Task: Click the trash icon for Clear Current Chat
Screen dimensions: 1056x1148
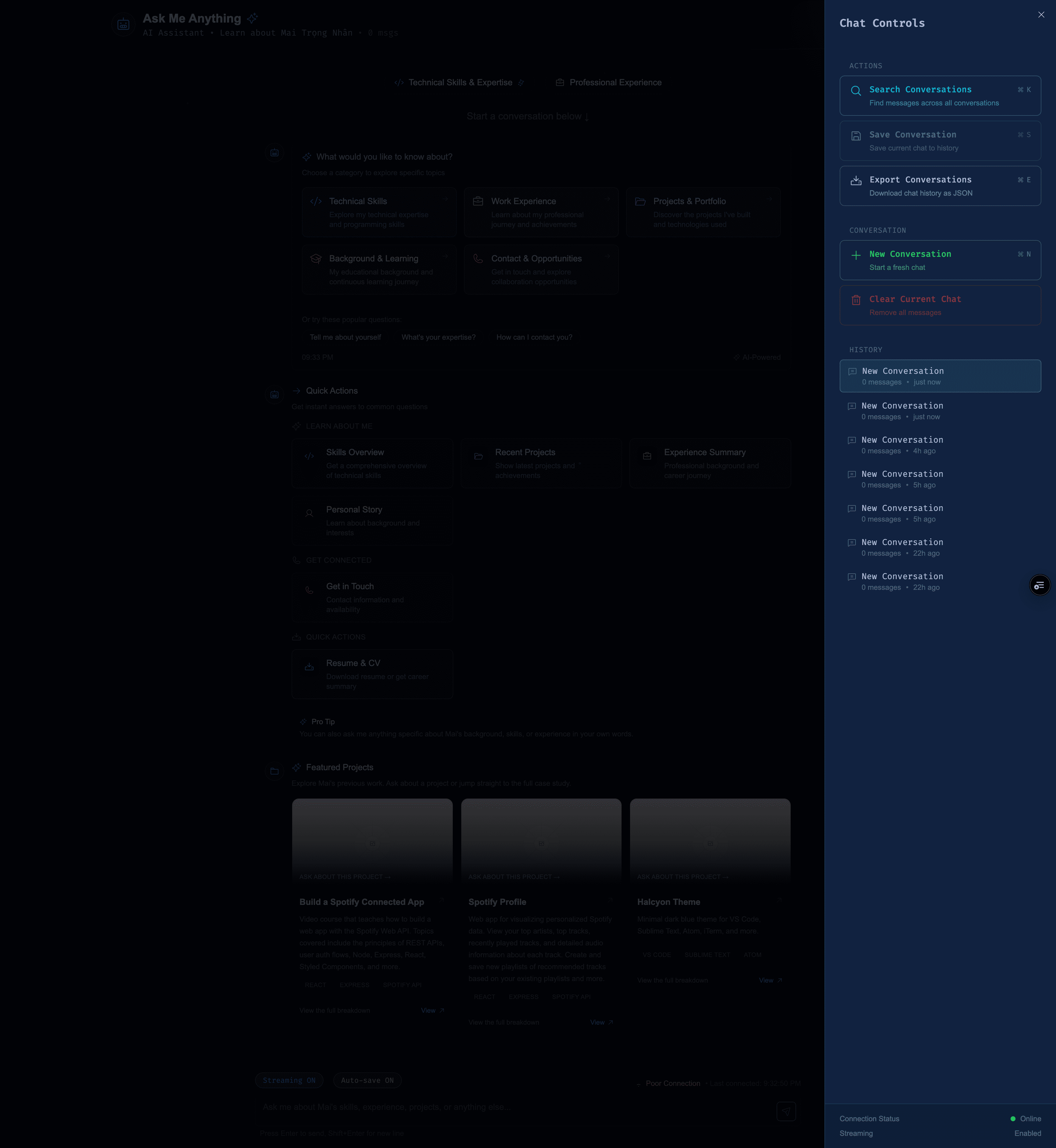Action: click(x=856, y=299)
